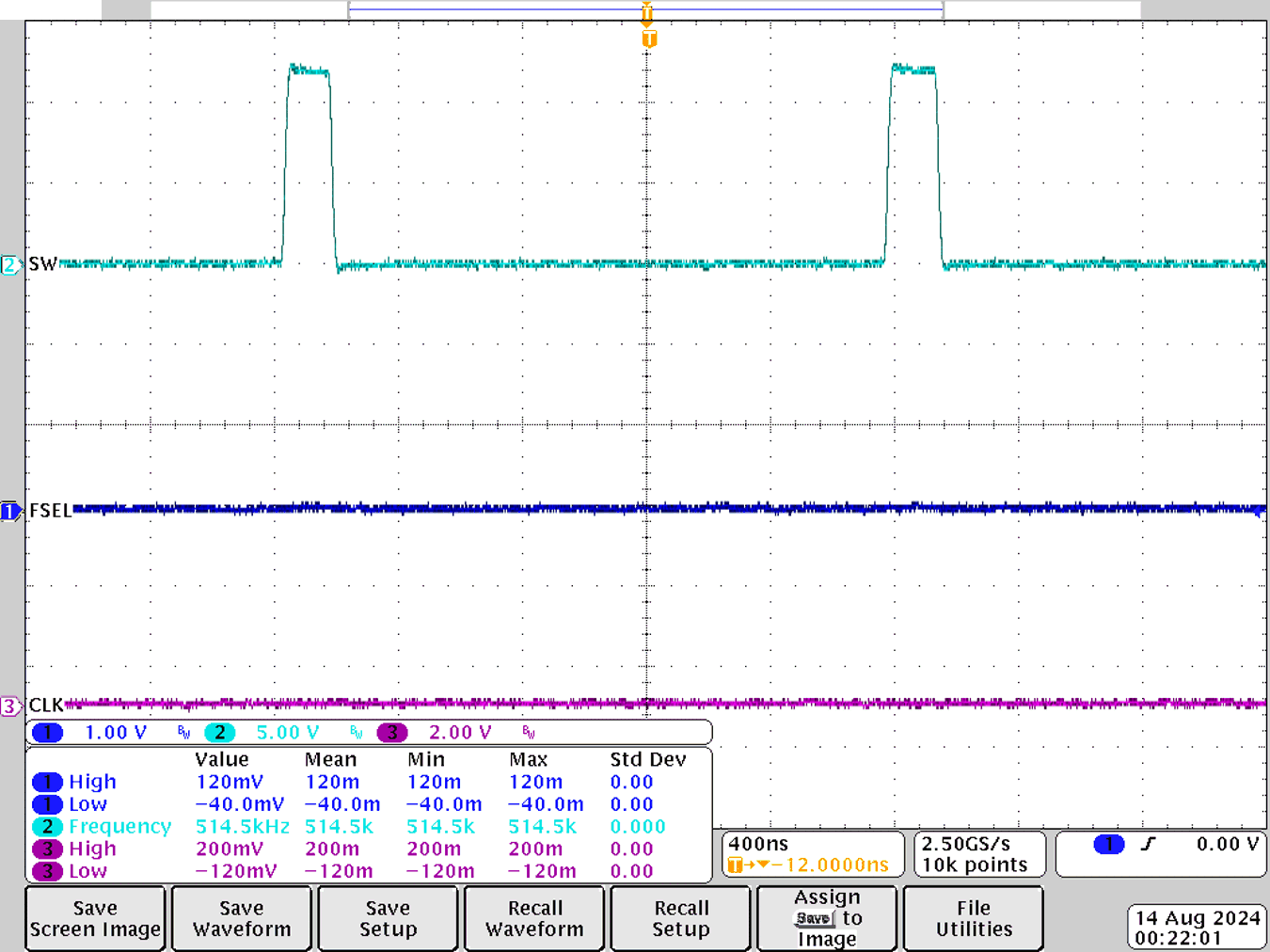Click the cyan Channel 2 badge in scale readout
Image resolution: width=1270 pixels, height=952 pixels.
coord(219,732)
